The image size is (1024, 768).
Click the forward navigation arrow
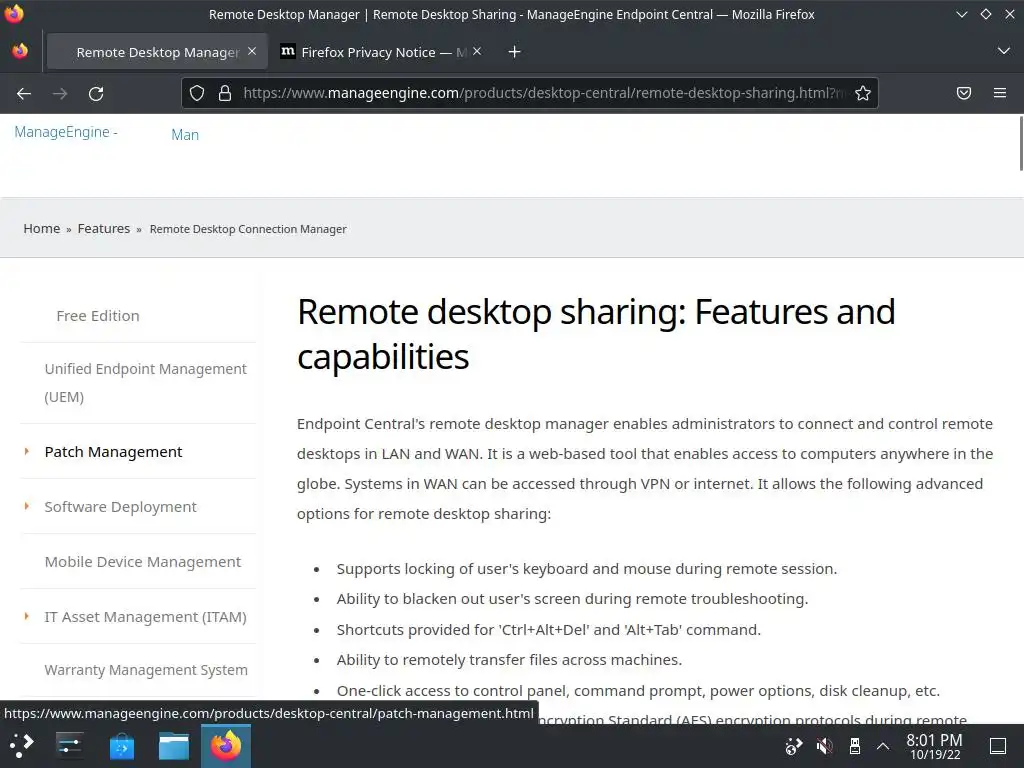coord(60,93)
